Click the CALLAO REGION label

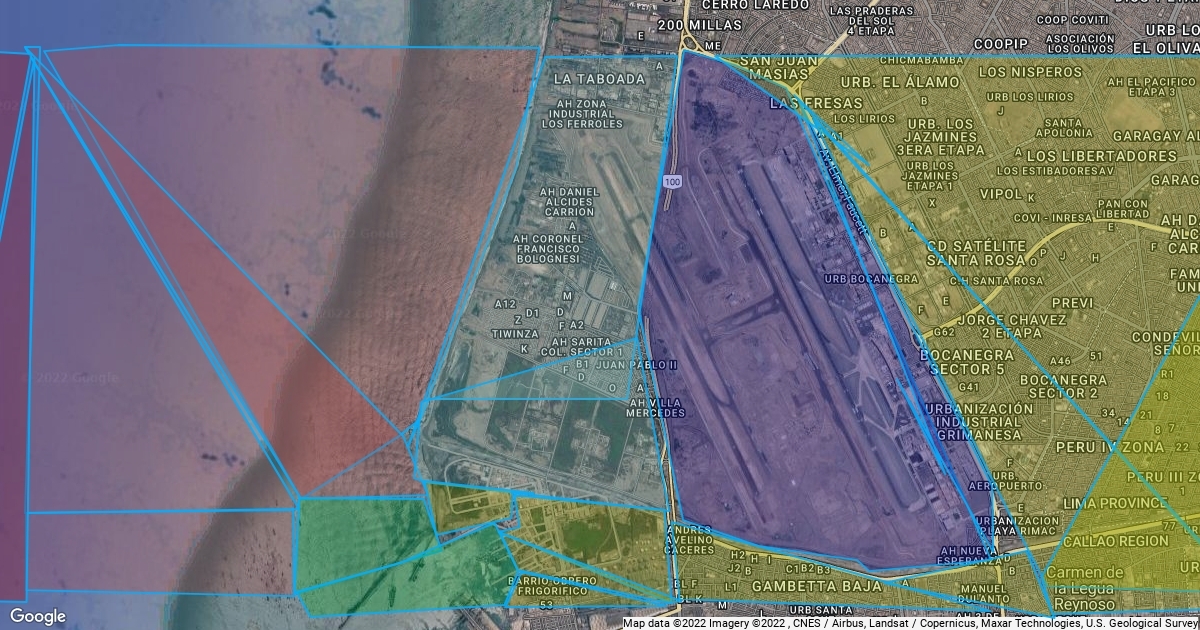tap(1116, 541)
